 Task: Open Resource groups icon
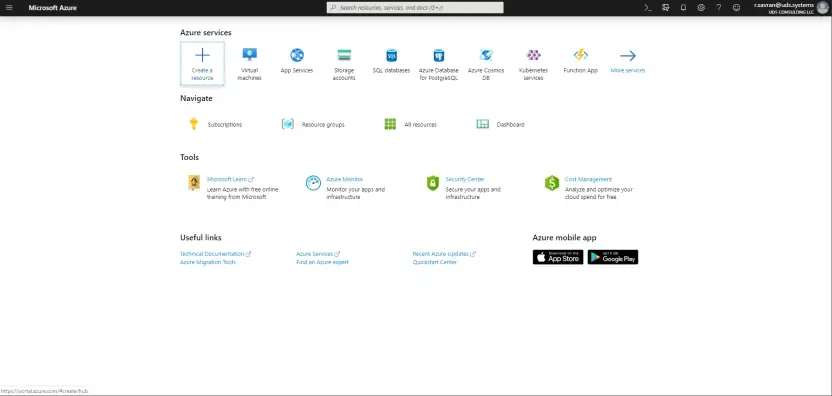pos(288,124)
